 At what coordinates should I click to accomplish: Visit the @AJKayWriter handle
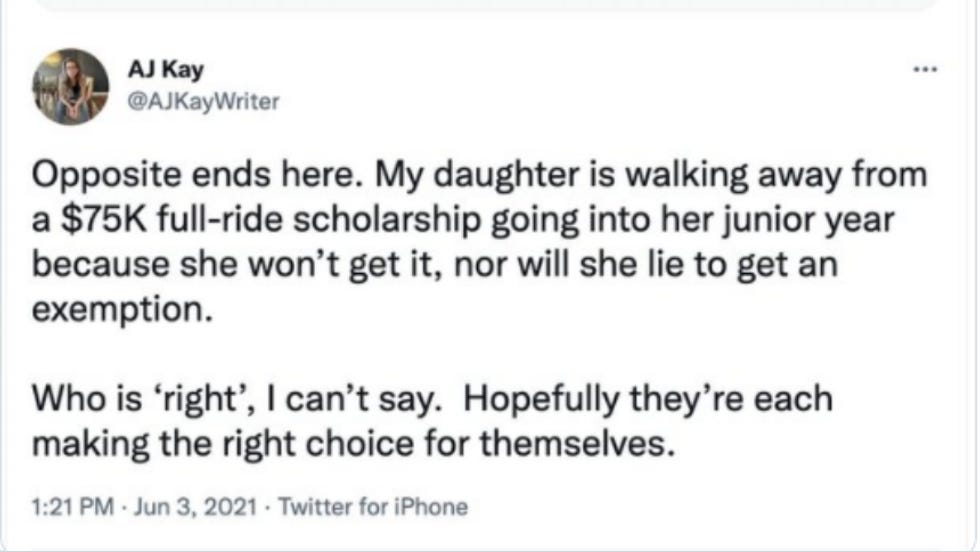pyautogui.click(x=205, y=100)
